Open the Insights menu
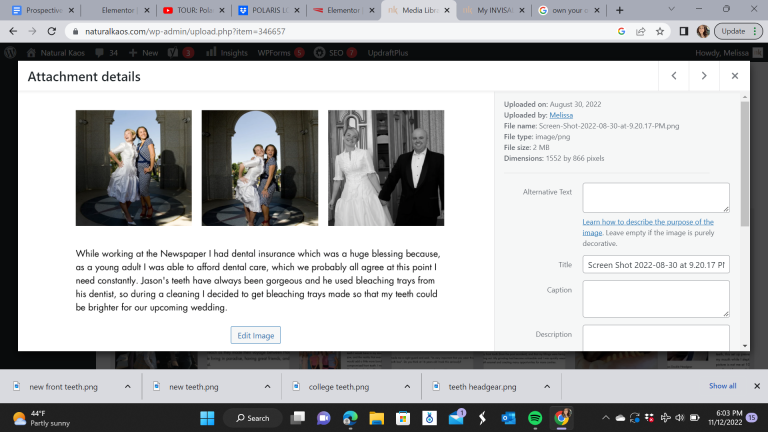This screenshot has width=768, height=432. coord(227,52)
